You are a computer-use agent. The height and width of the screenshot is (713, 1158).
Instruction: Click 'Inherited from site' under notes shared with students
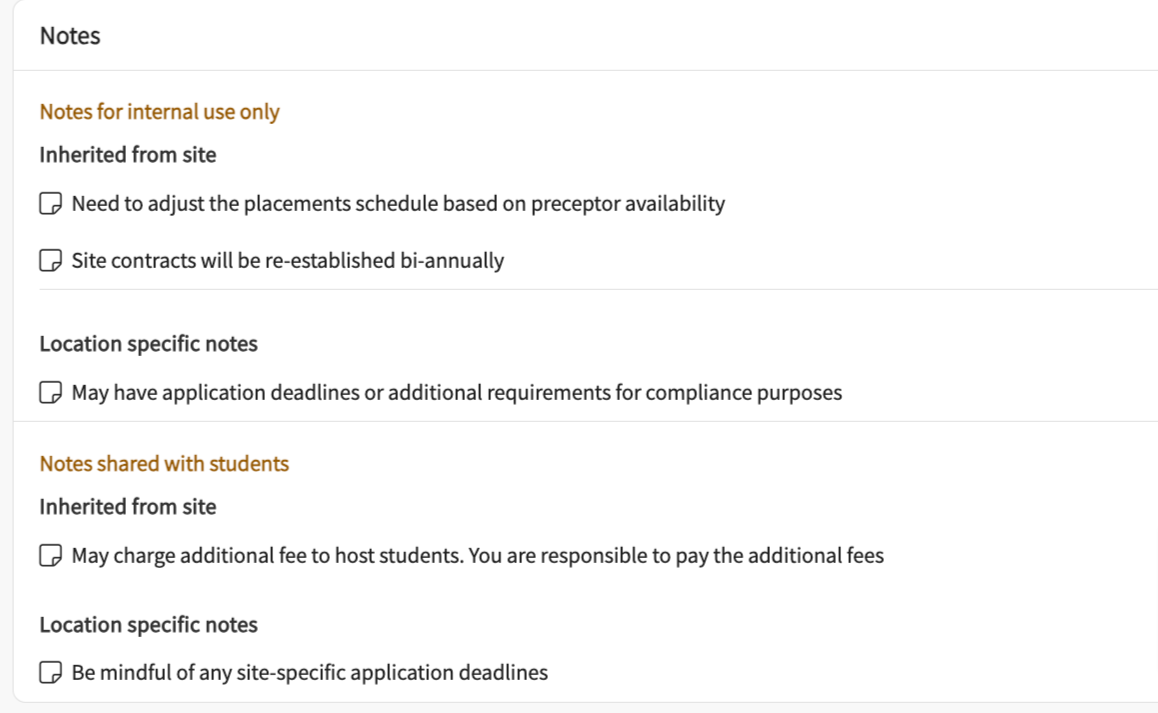point(128,507)
